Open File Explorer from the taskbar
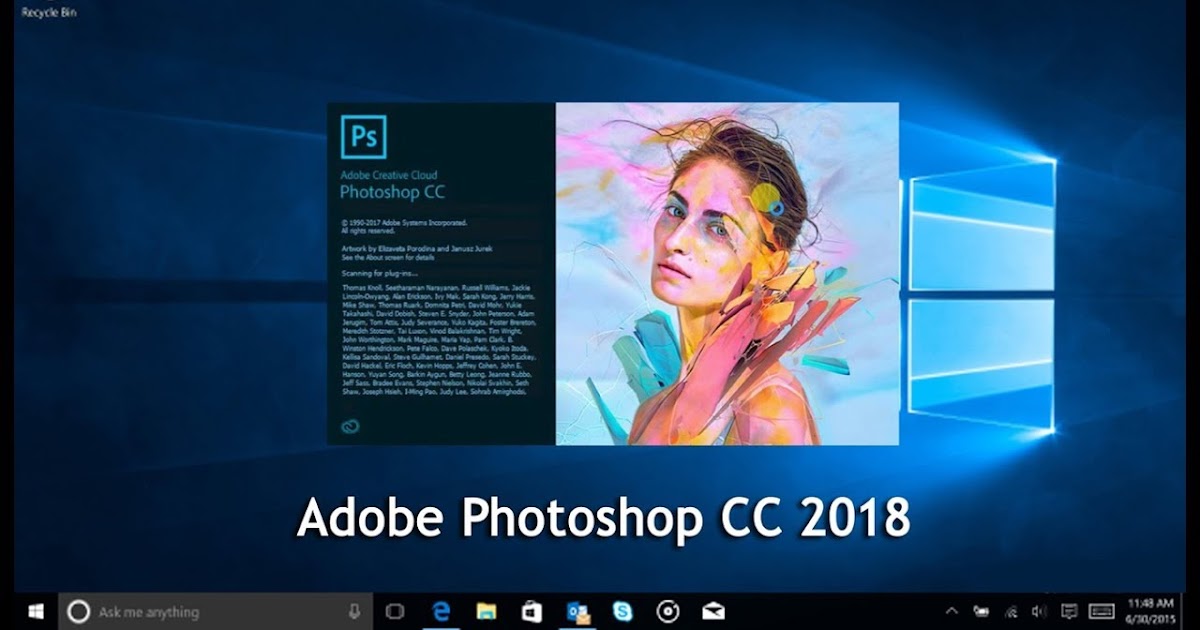The height and width of the screenshot is (630, 1200). pyautogui.click(x=487, y=611)
